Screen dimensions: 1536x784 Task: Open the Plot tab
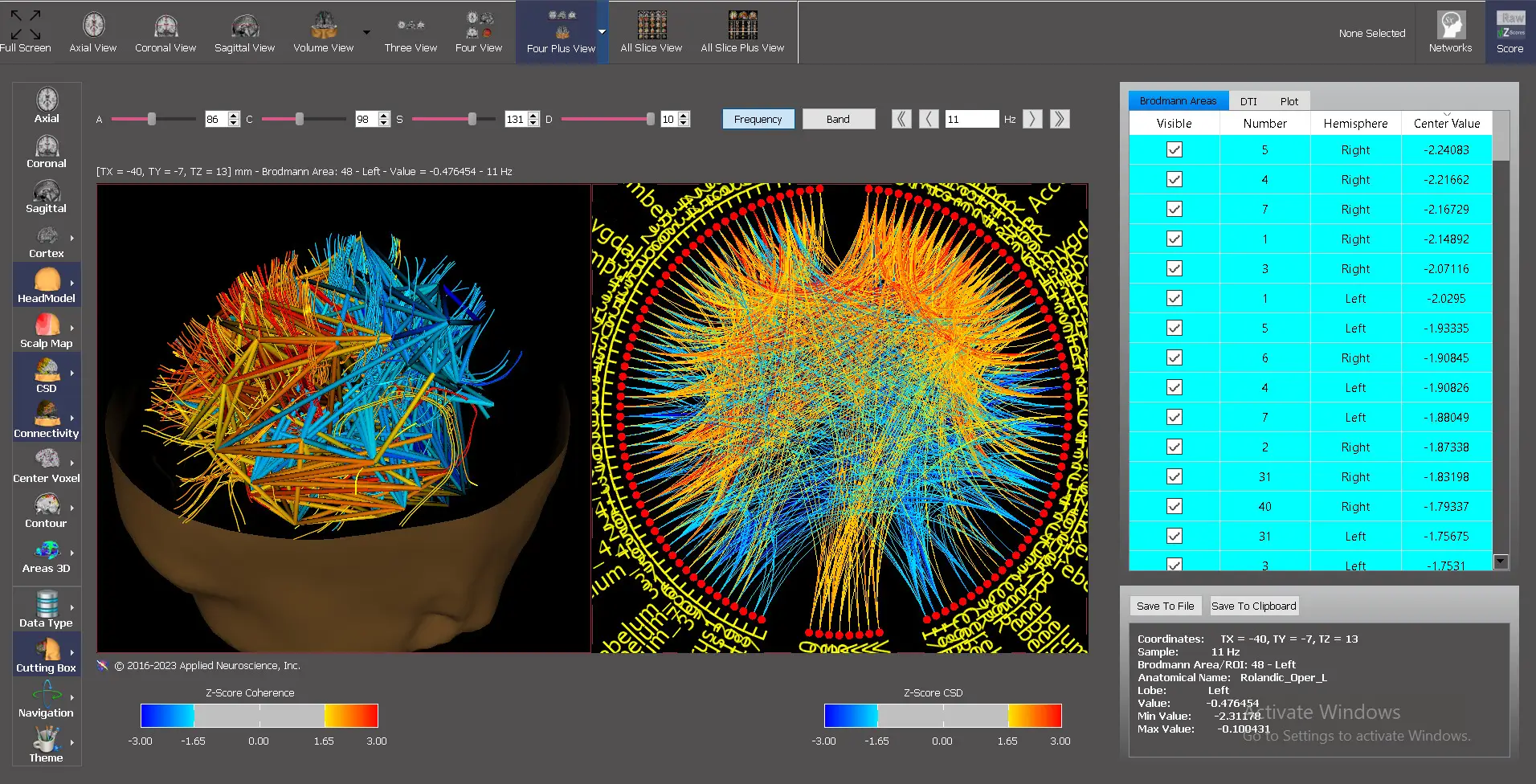pos(1289,101)
